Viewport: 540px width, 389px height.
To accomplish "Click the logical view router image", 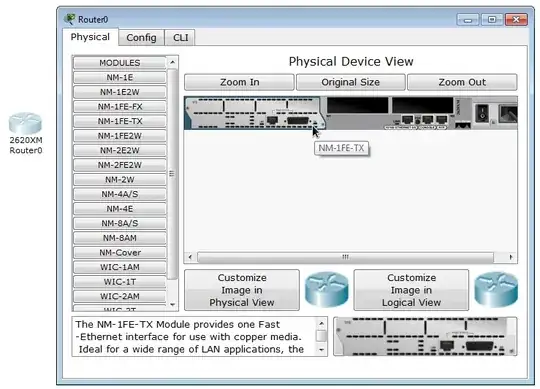I will [496, 290].
